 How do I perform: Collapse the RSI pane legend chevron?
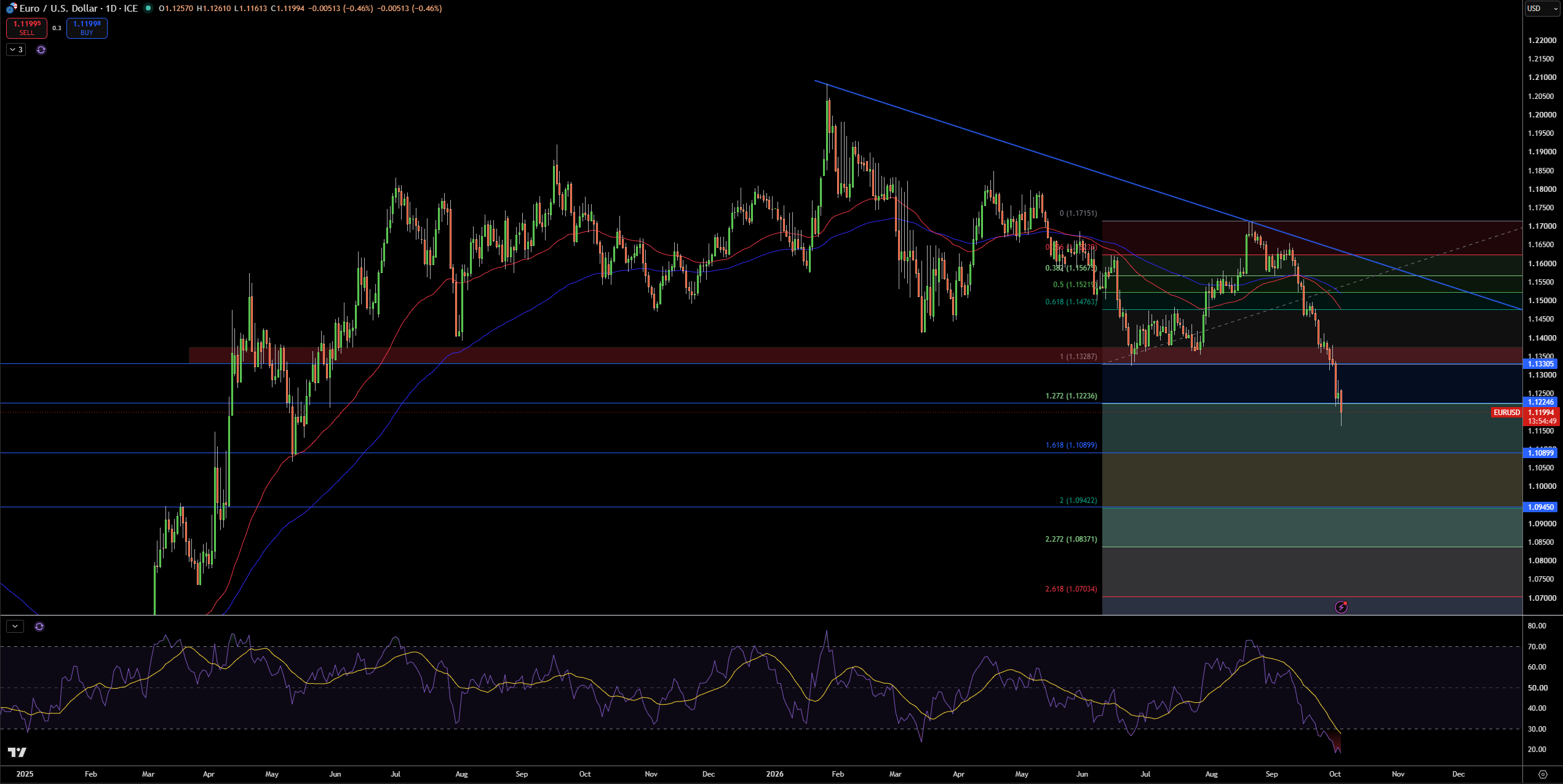[15, 627]
